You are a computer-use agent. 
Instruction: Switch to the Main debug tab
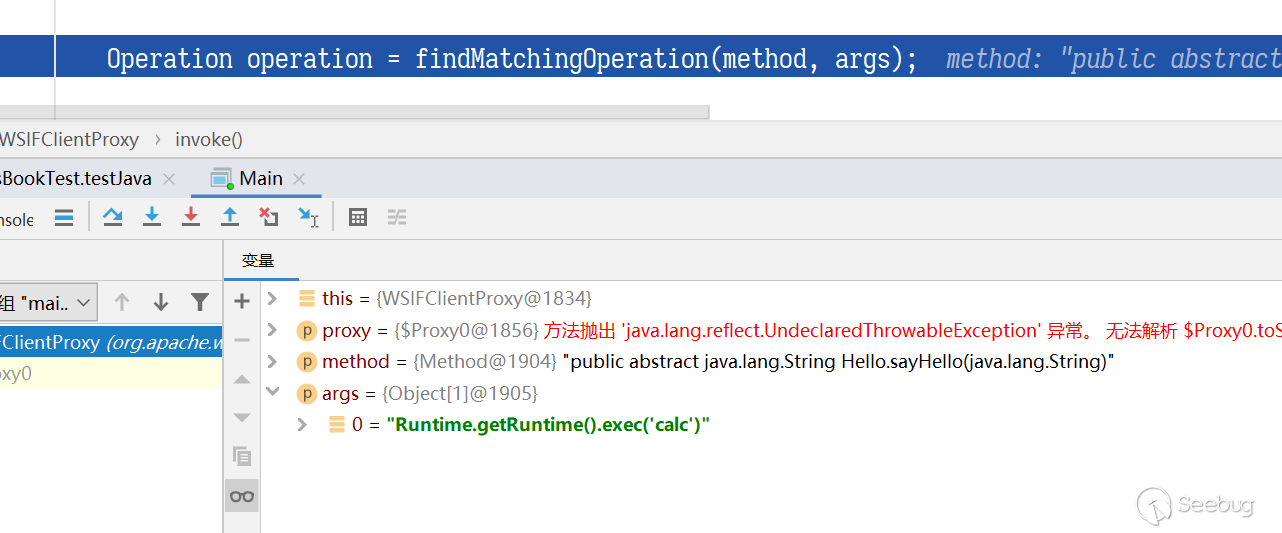click(x=260, y=179)
